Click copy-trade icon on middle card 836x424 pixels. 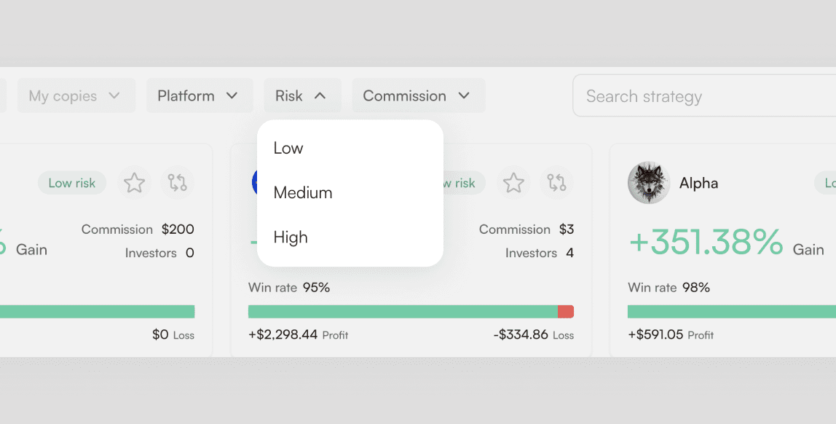pos(557,183)
